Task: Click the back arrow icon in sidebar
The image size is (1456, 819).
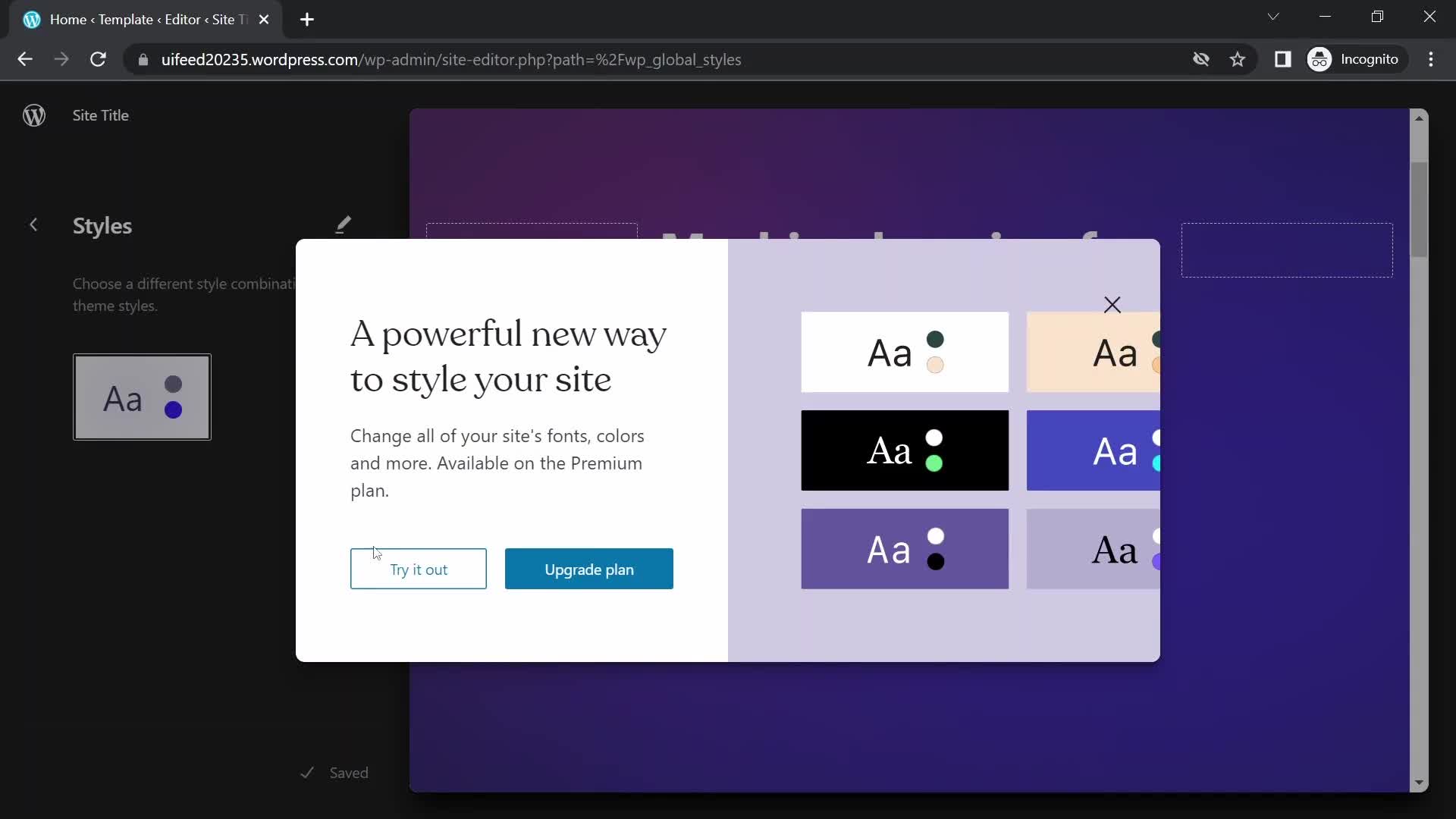Action: pos(33,223)
